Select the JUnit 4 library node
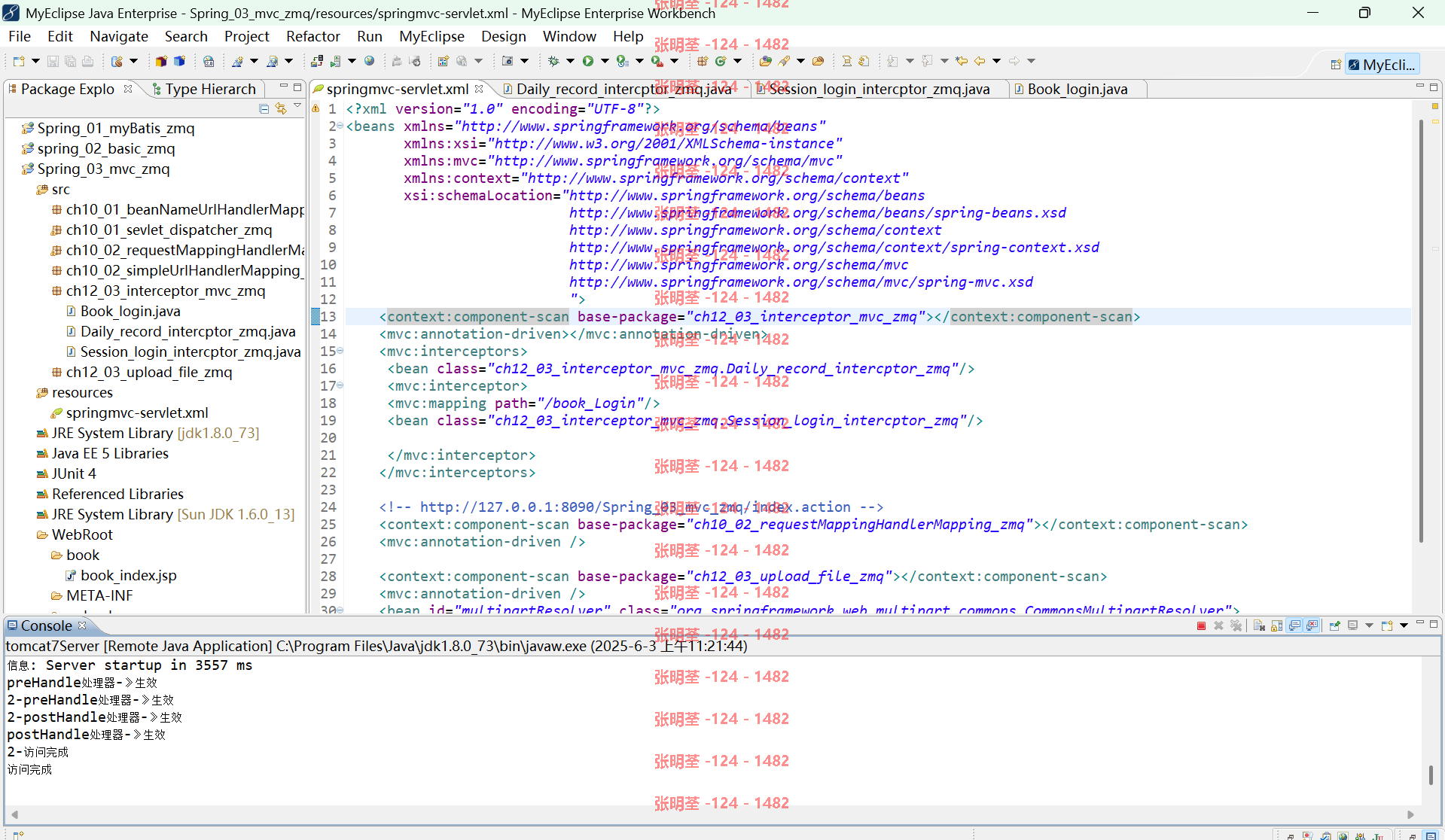 pos(74,473)
